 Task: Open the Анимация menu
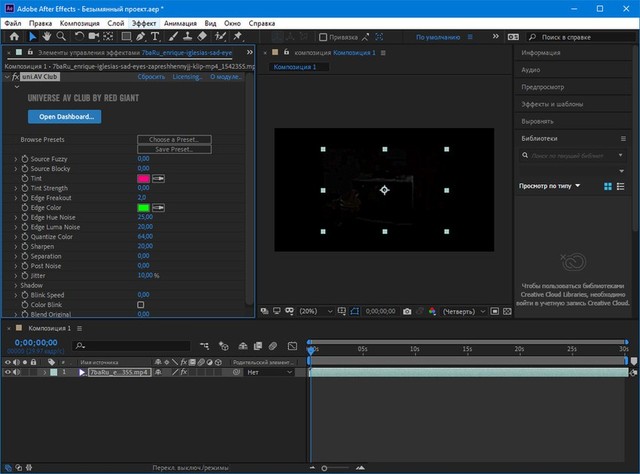point(180,21)
